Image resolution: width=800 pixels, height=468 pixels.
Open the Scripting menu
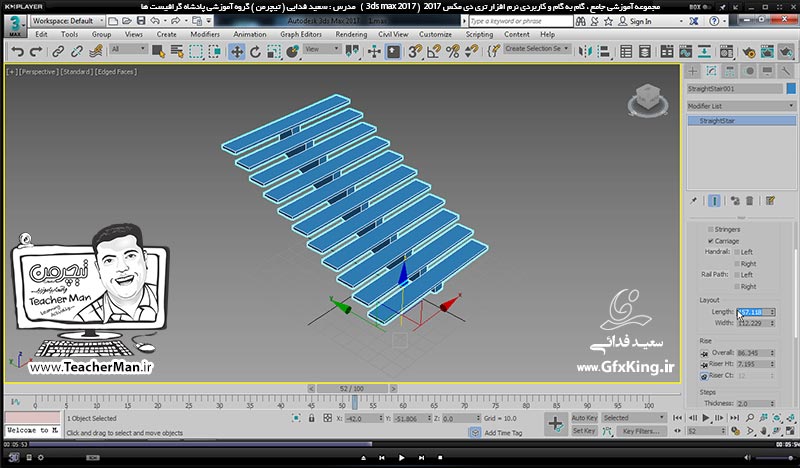tap(479, 34)
